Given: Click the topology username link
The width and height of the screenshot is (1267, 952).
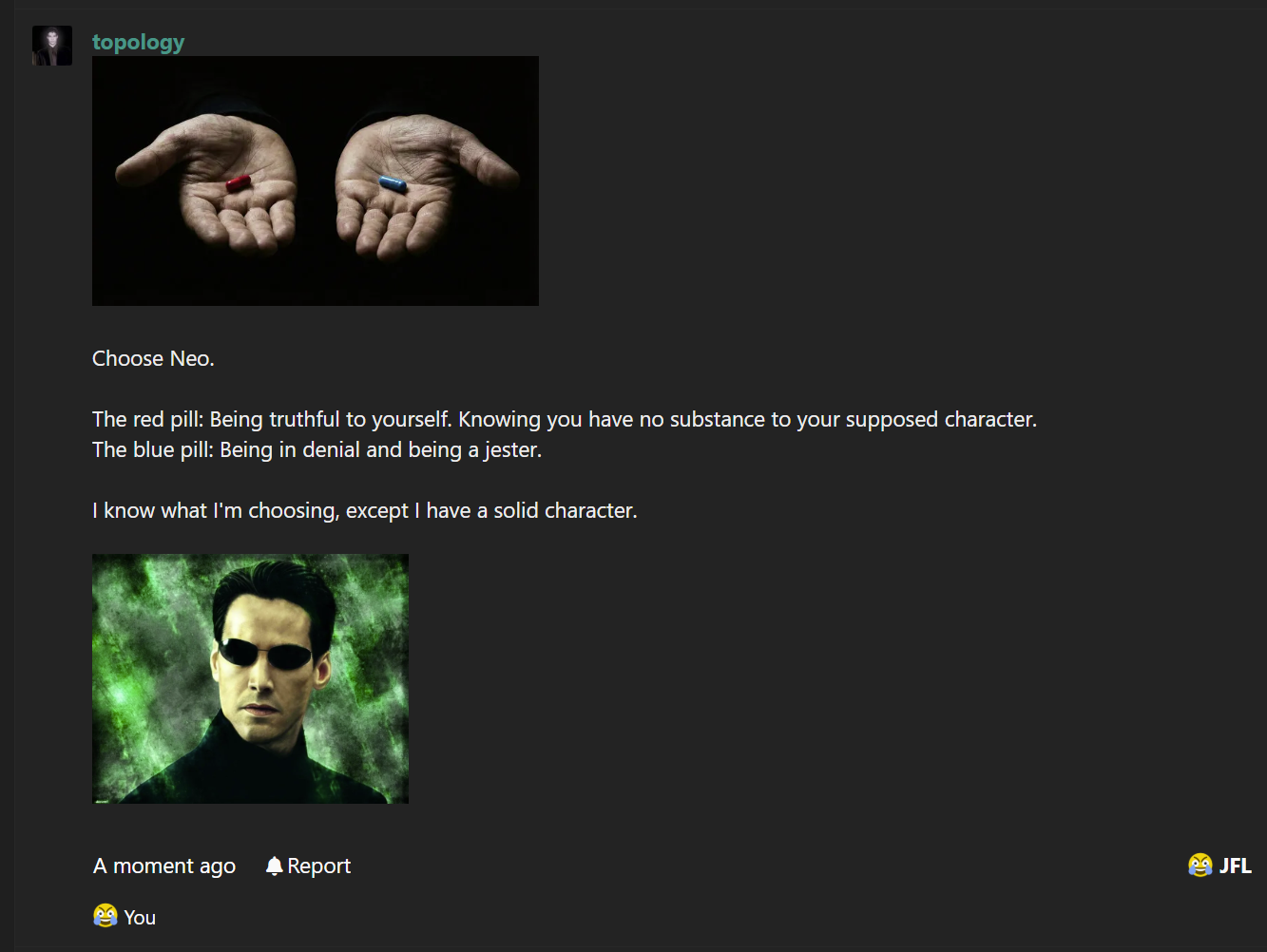Looking at the screenshot, I should click(139, 42).
